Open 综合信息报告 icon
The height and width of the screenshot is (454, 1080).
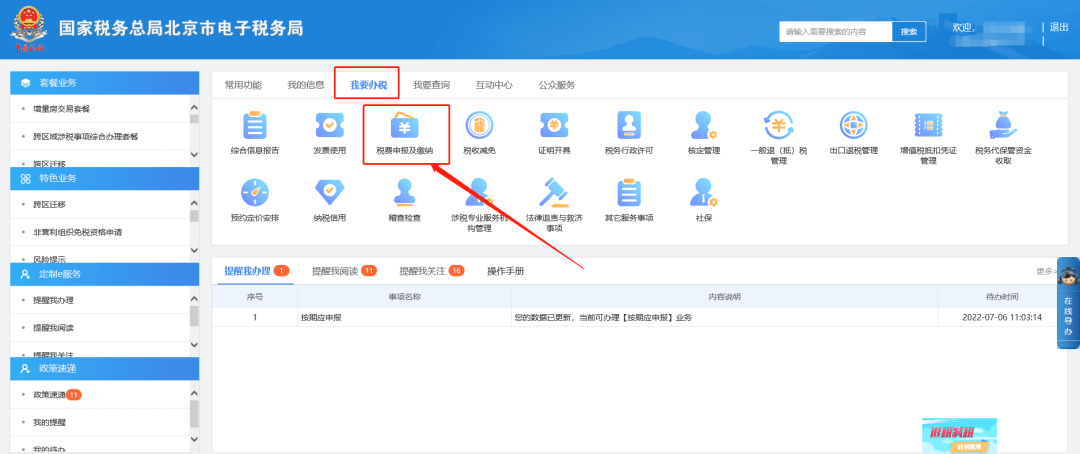(x=255, y=129)
